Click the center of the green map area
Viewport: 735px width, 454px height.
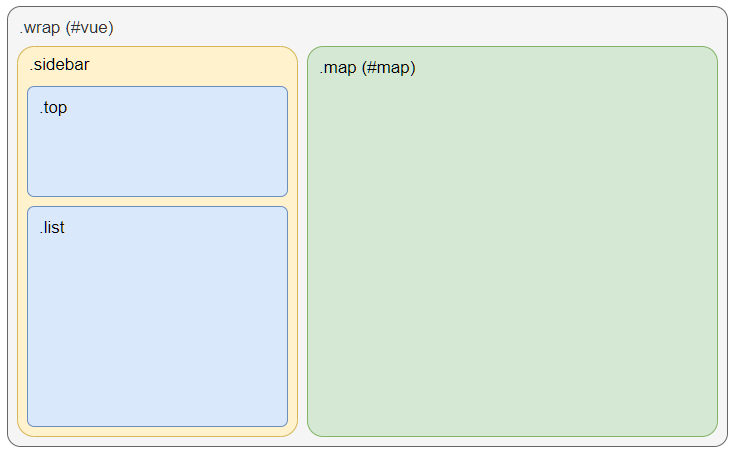pyautogui.click(x=512, y=241)
